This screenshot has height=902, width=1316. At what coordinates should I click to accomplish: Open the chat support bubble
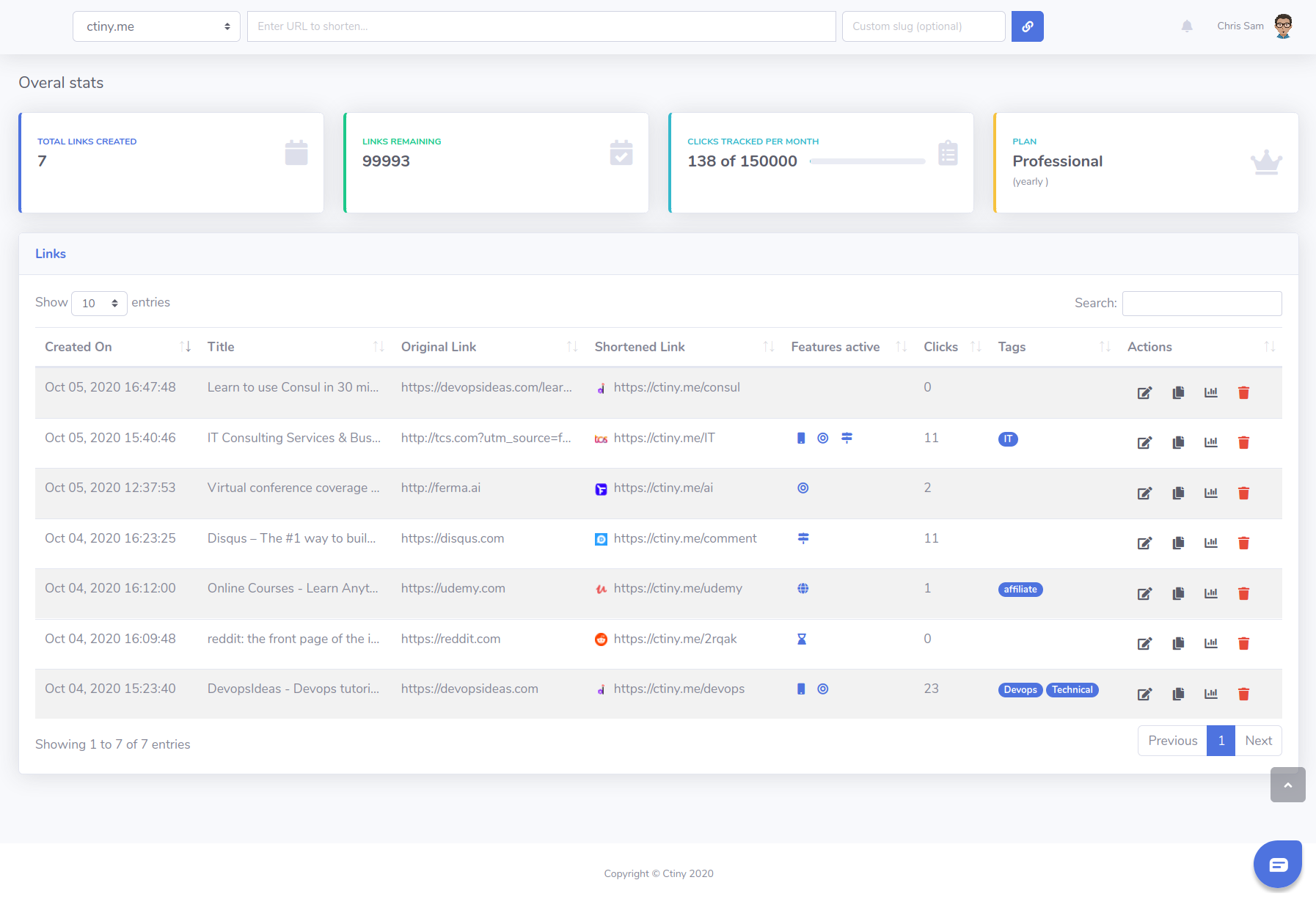(x=1278, y=865)
